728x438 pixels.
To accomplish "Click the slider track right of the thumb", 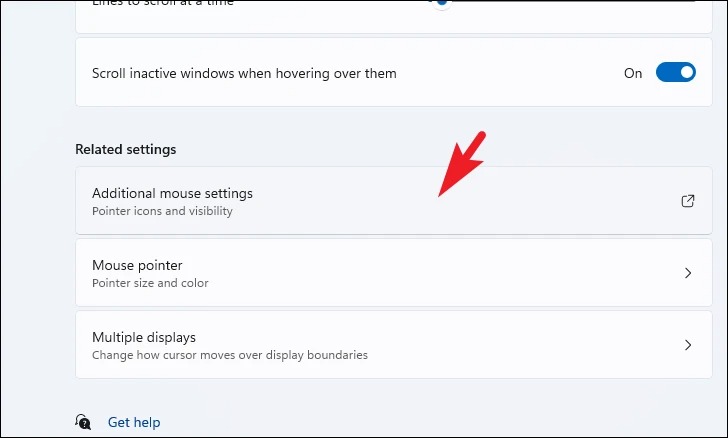I will click(x=573, y=1).
